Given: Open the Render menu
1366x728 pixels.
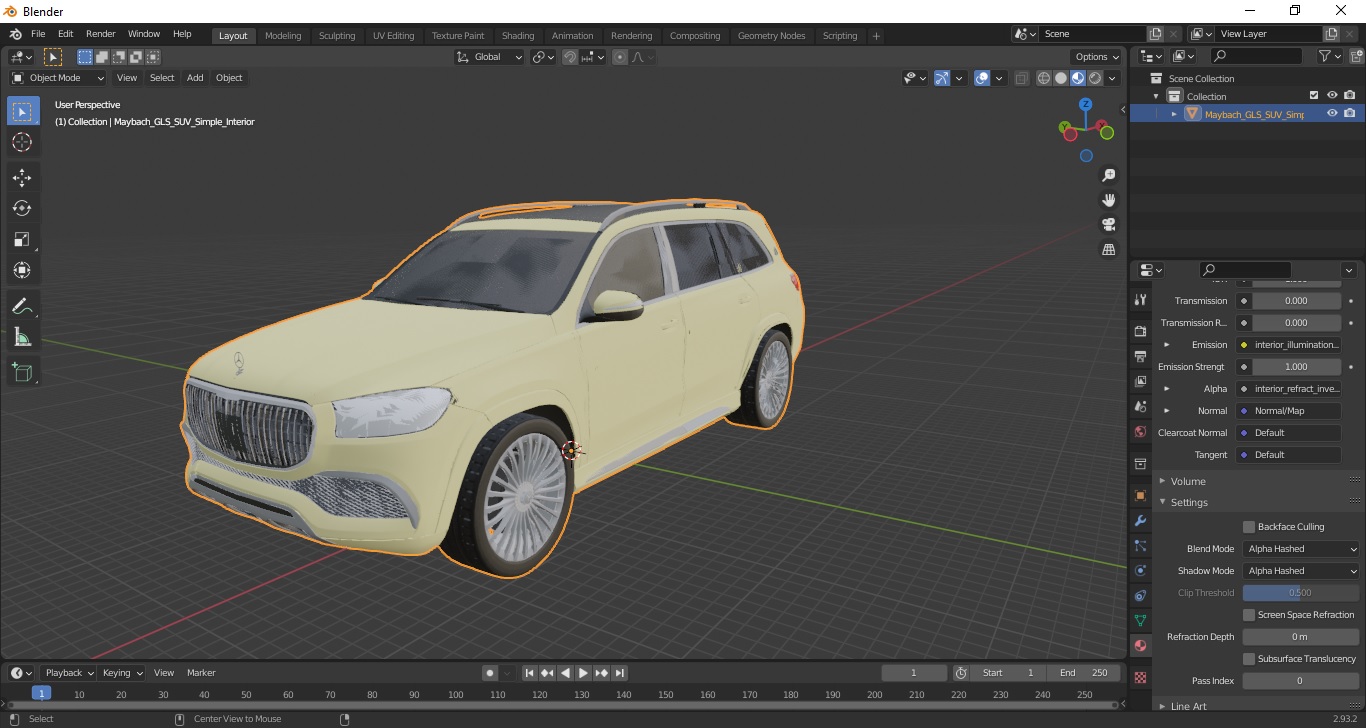Looking at the screenshot, I should point(101,34).
